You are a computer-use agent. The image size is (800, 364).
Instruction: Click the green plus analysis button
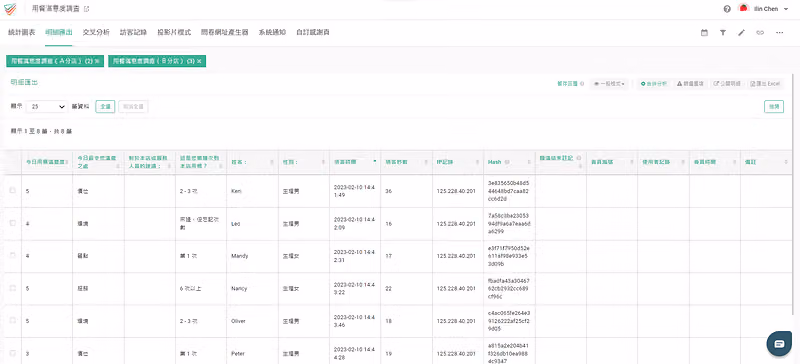point(654,84)
